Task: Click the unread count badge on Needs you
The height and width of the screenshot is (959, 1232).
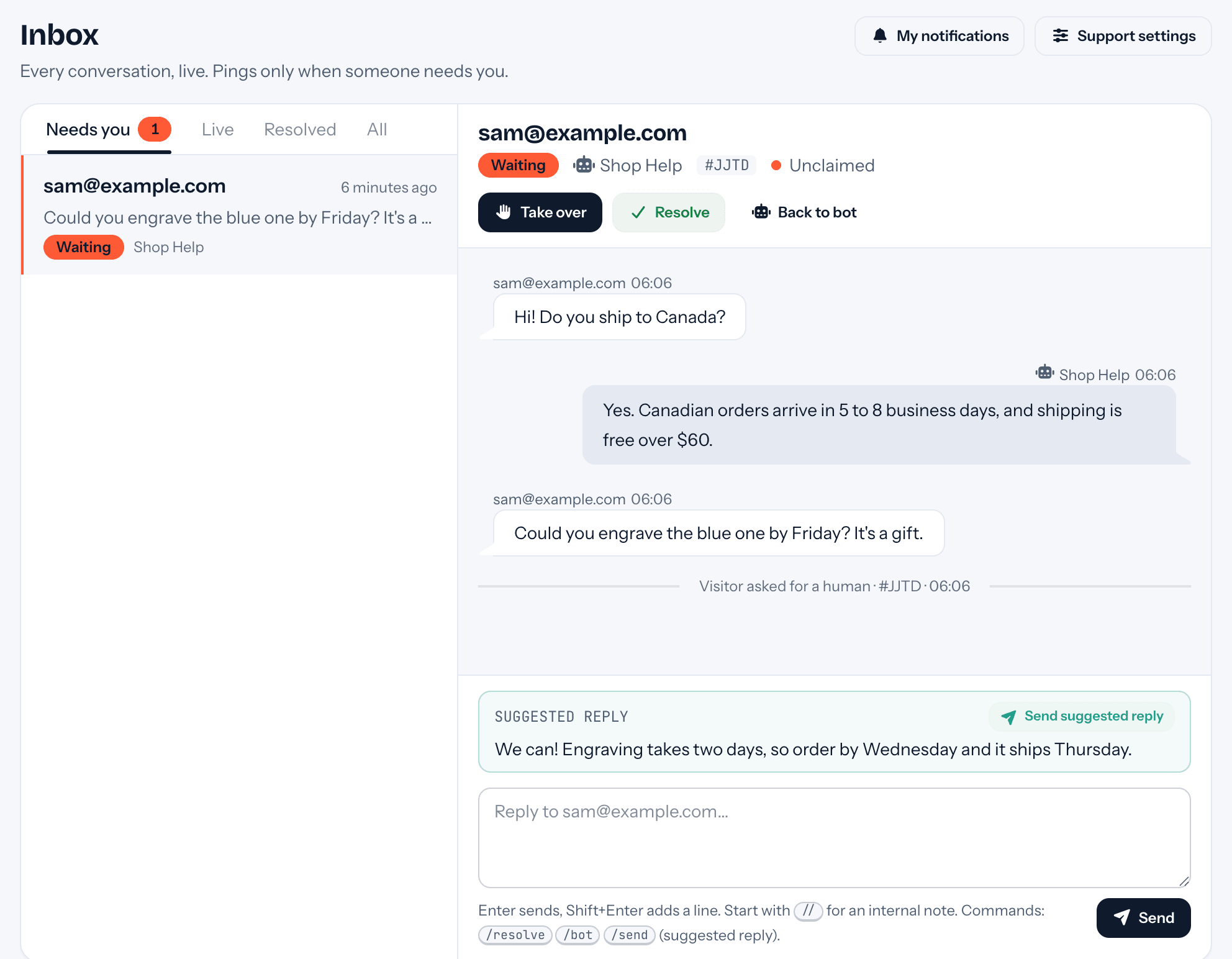Action: (155, 129)
